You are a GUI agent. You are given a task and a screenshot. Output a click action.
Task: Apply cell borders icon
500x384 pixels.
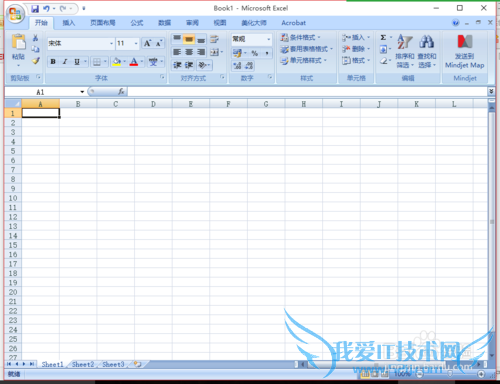(x=97, y=62)
